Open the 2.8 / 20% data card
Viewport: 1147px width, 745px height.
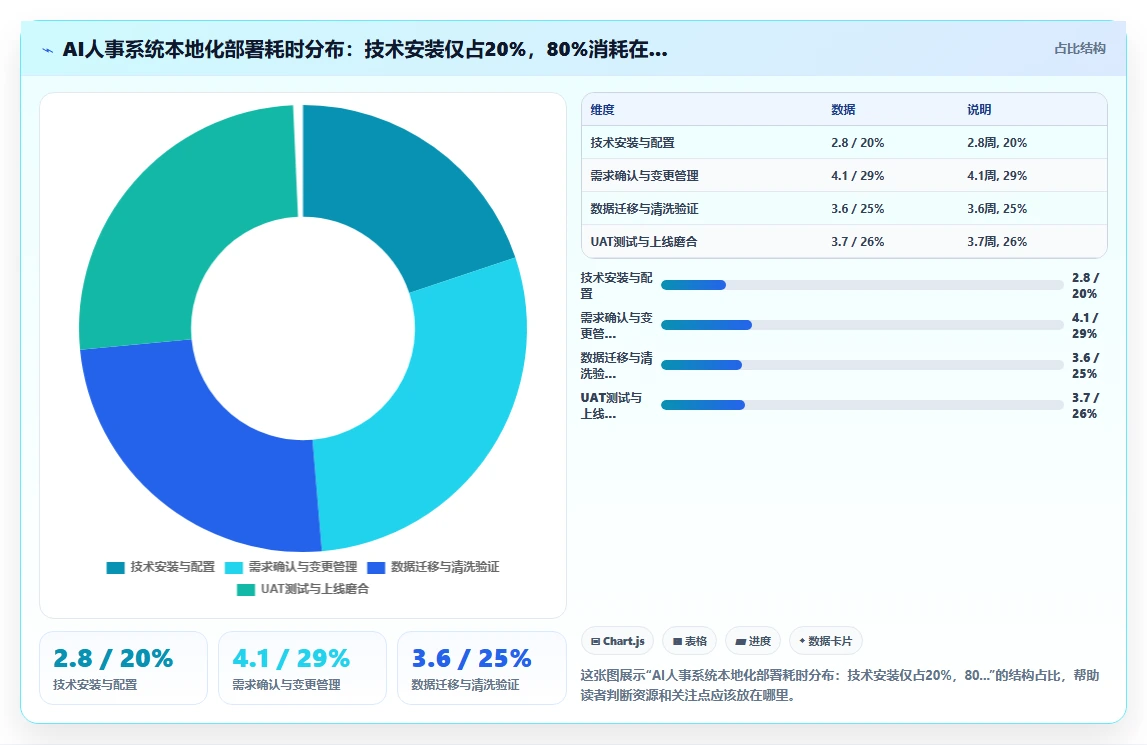click(124, 668)
